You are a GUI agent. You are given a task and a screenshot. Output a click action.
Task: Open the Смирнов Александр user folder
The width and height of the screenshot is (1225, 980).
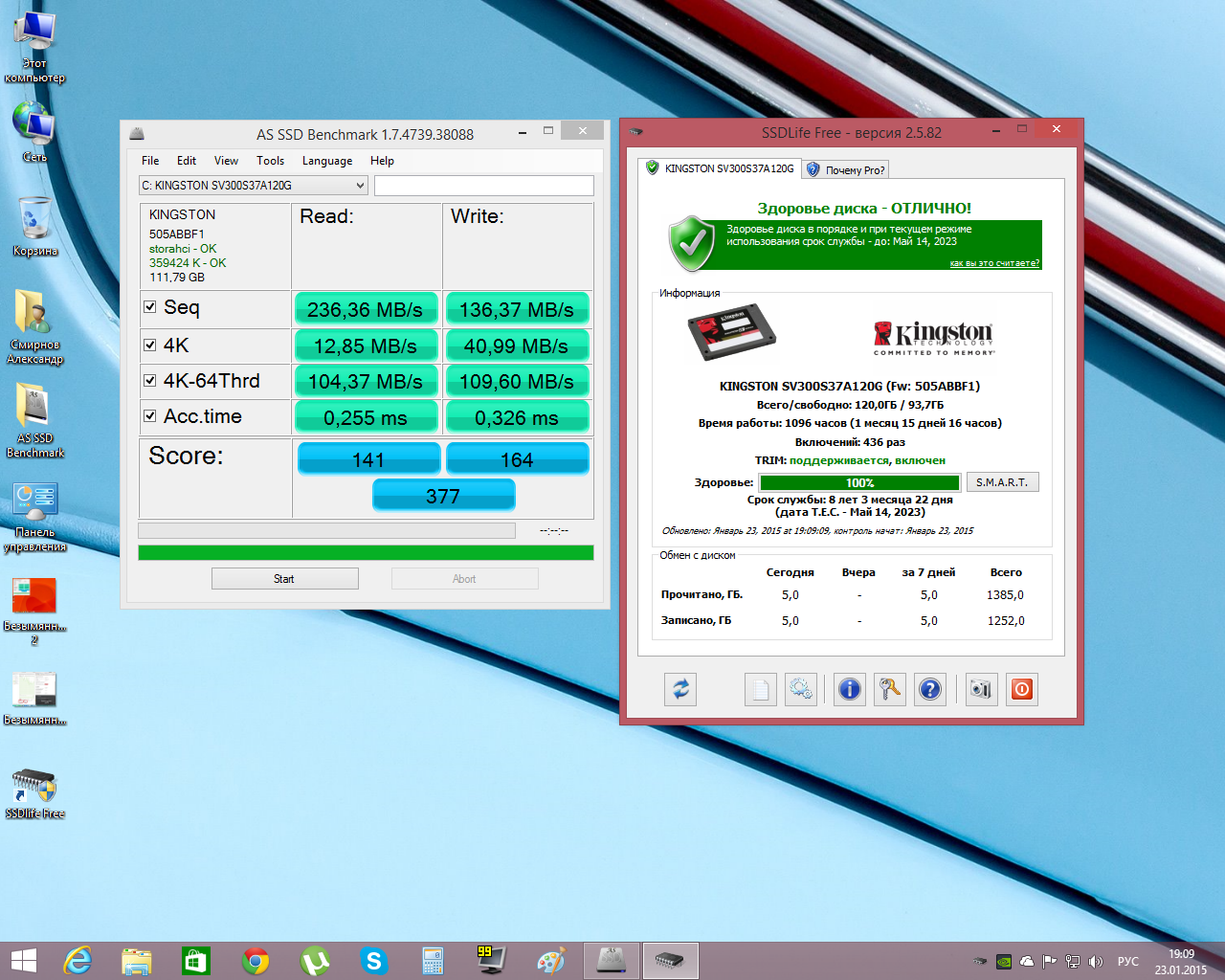(34, 326)
